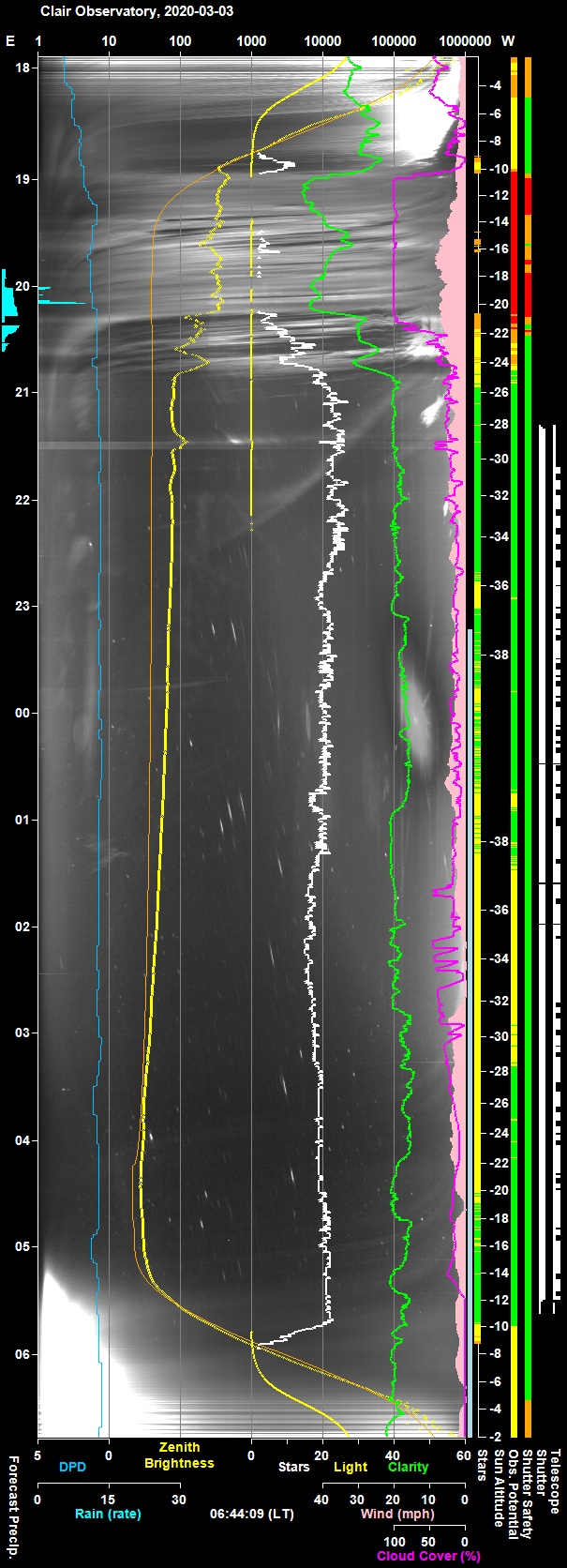Click the '100' tick on Cloud Cover scale
The image size is (567, 1568).
click(x=395, y=1544)
